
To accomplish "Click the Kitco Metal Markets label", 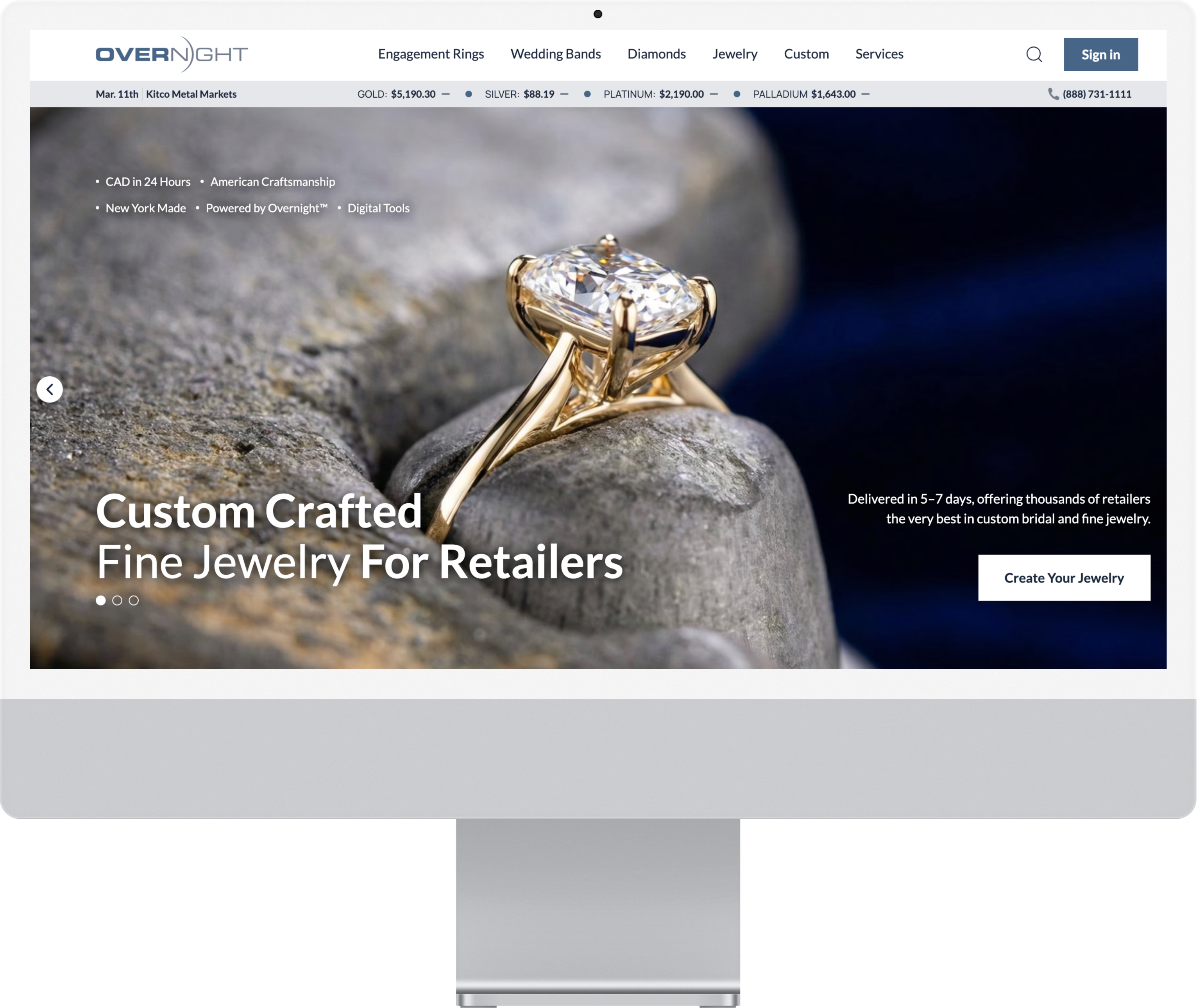I will pos(191,94).
